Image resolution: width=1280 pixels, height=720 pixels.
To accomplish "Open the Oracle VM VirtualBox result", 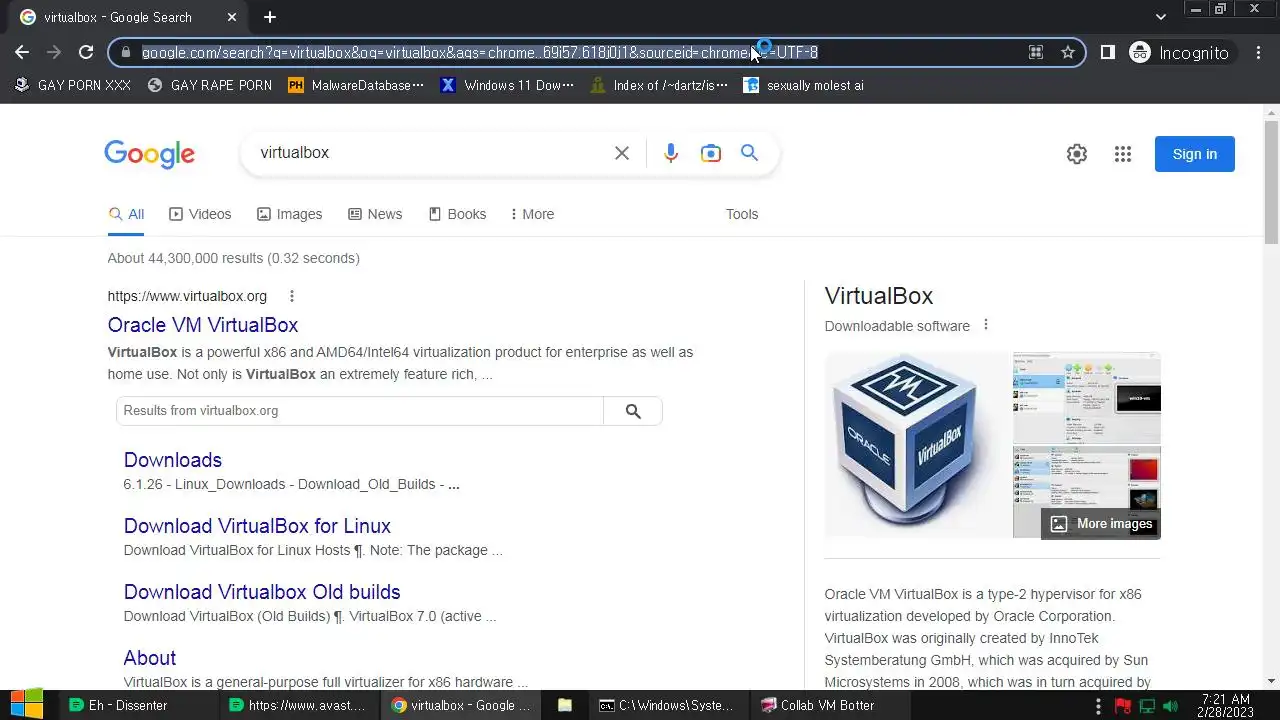I will [x=203, y=325].
